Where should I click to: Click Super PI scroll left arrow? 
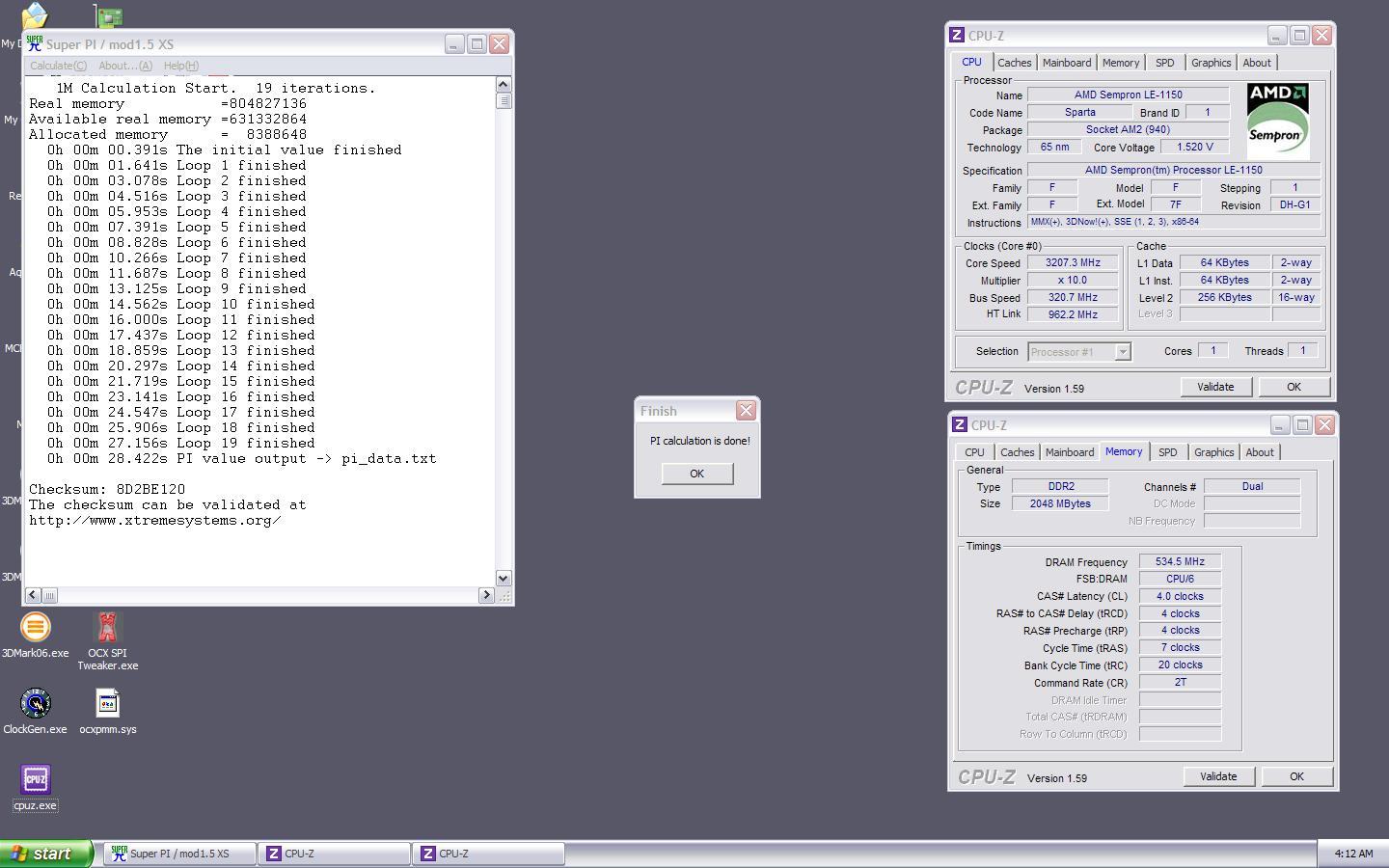pos(34,595)
